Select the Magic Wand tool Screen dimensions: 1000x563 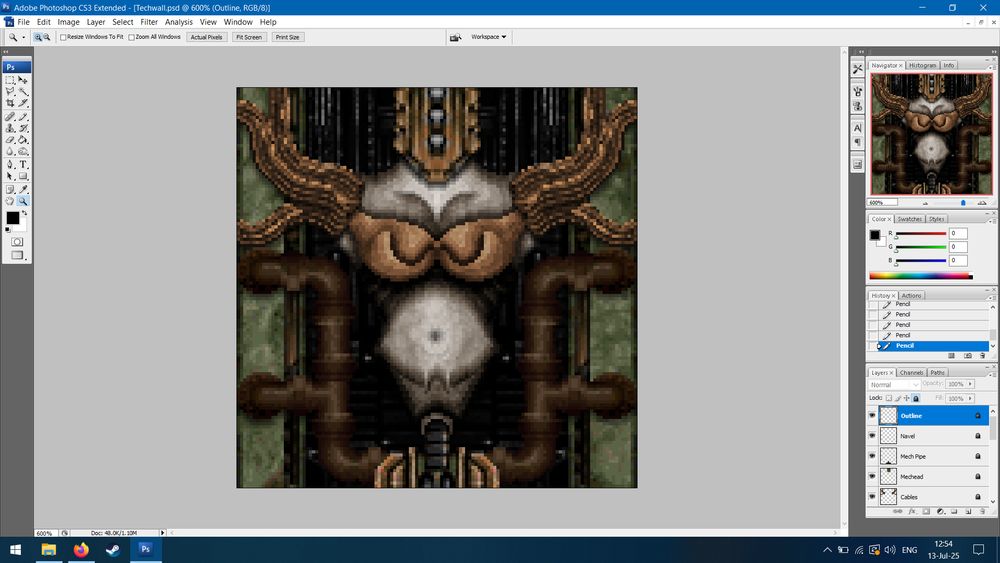click(x=23, y=92)
